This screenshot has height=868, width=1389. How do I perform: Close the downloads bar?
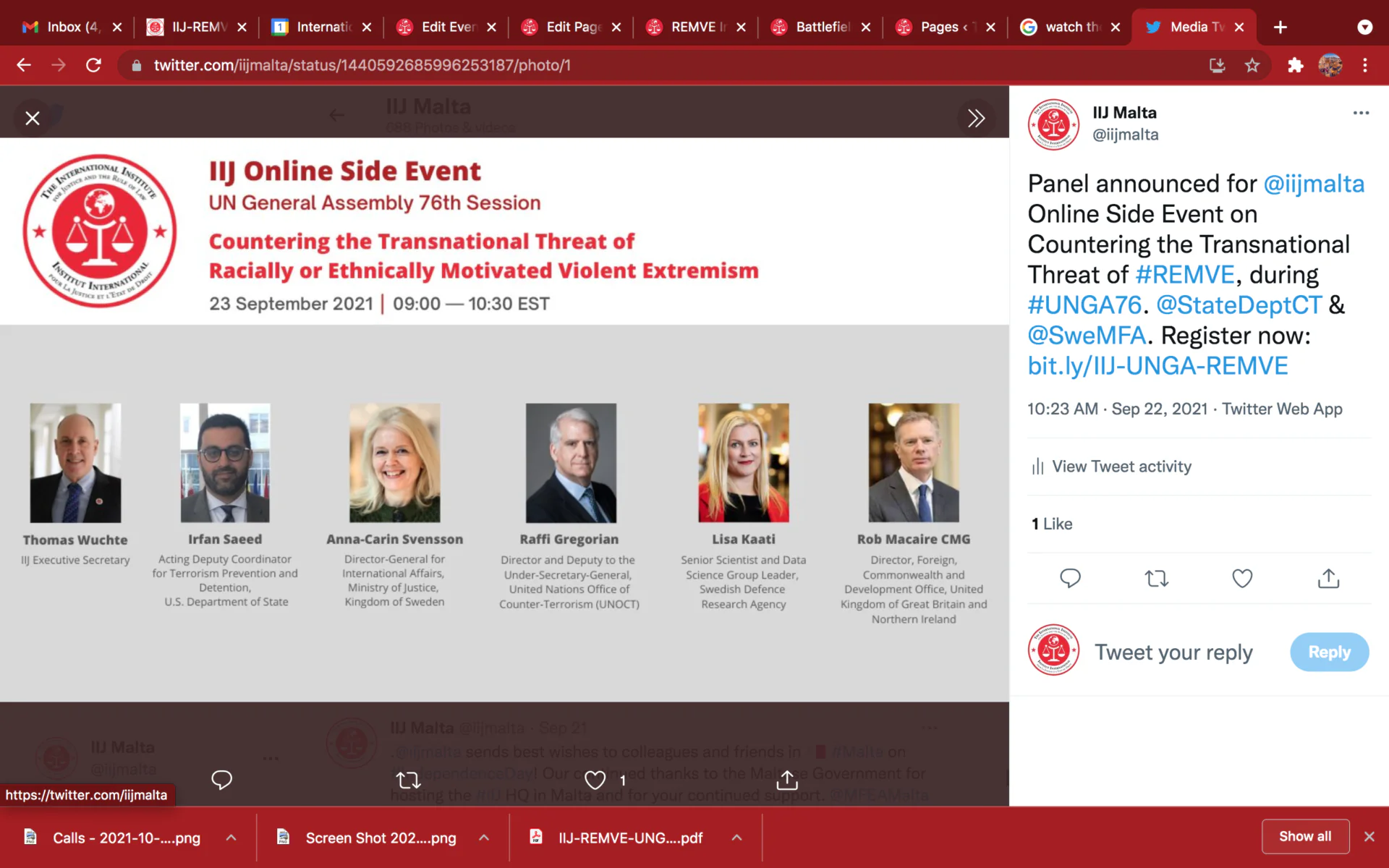[x=1369, y=836]
